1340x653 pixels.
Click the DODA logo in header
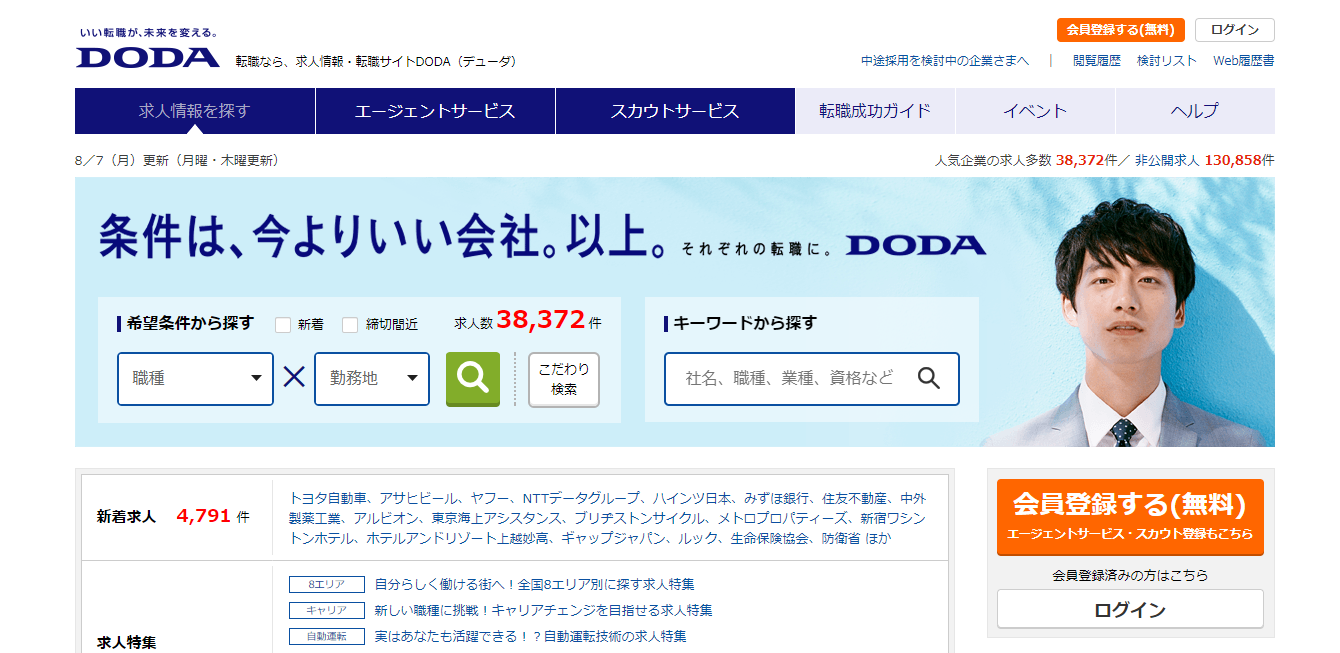pos(148,56)
